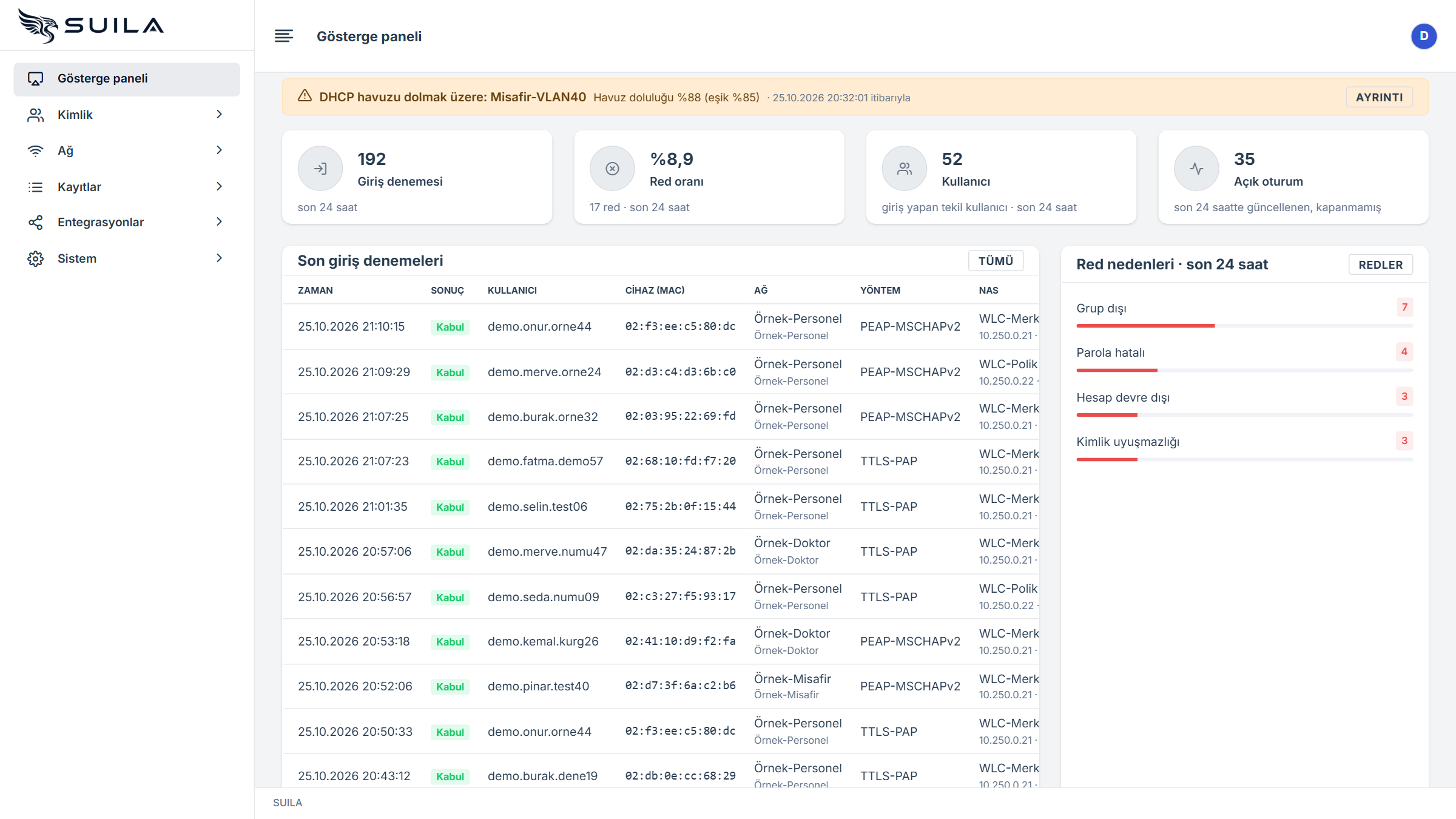Click MAC address 02:68:10:fd:f7:20
This screenshot has width=1456, height=819.
tap(680, 461)
